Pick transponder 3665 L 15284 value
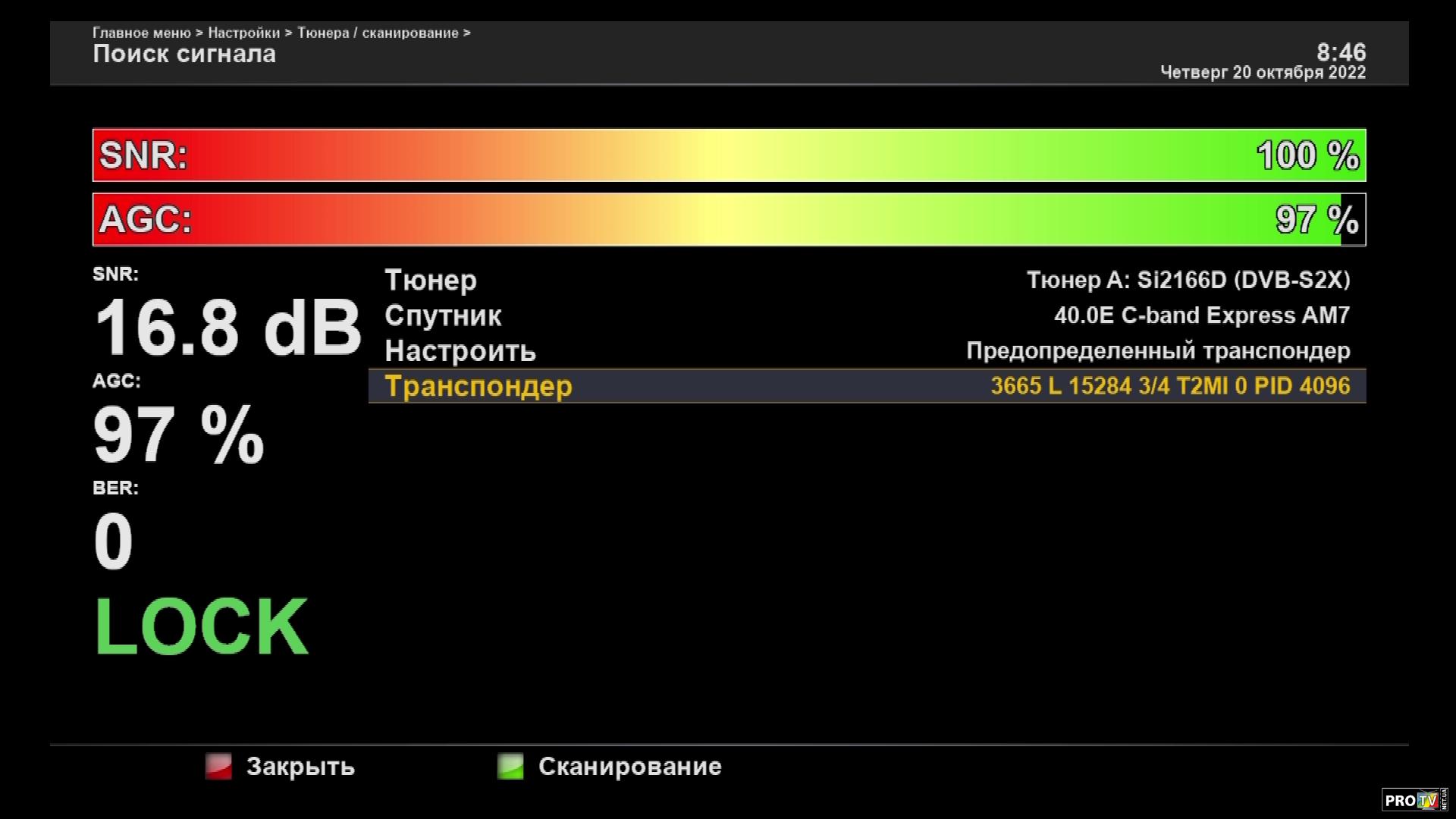 1169,386
